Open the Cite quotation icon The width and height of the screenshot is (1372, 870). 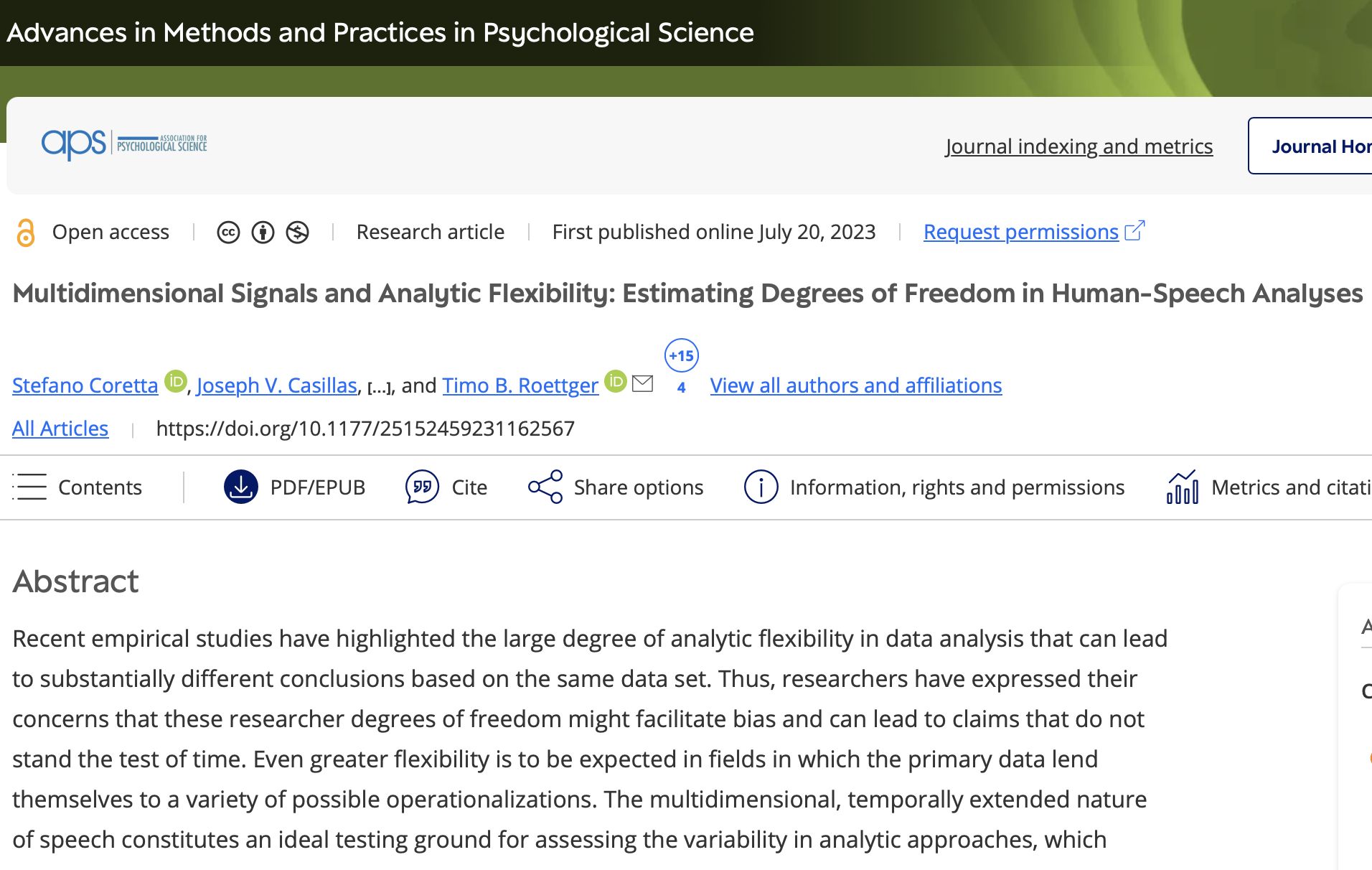[422, 487]
